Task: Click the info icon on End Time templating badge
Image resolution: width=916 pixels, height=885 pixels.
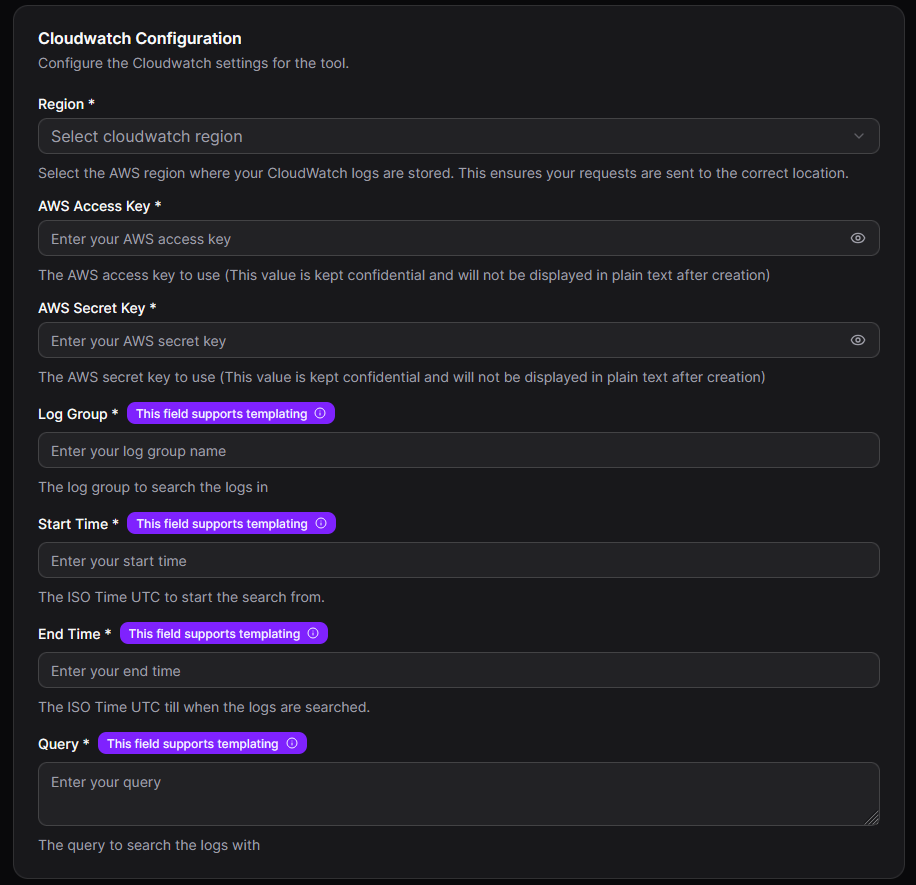Action: (314, 633)
